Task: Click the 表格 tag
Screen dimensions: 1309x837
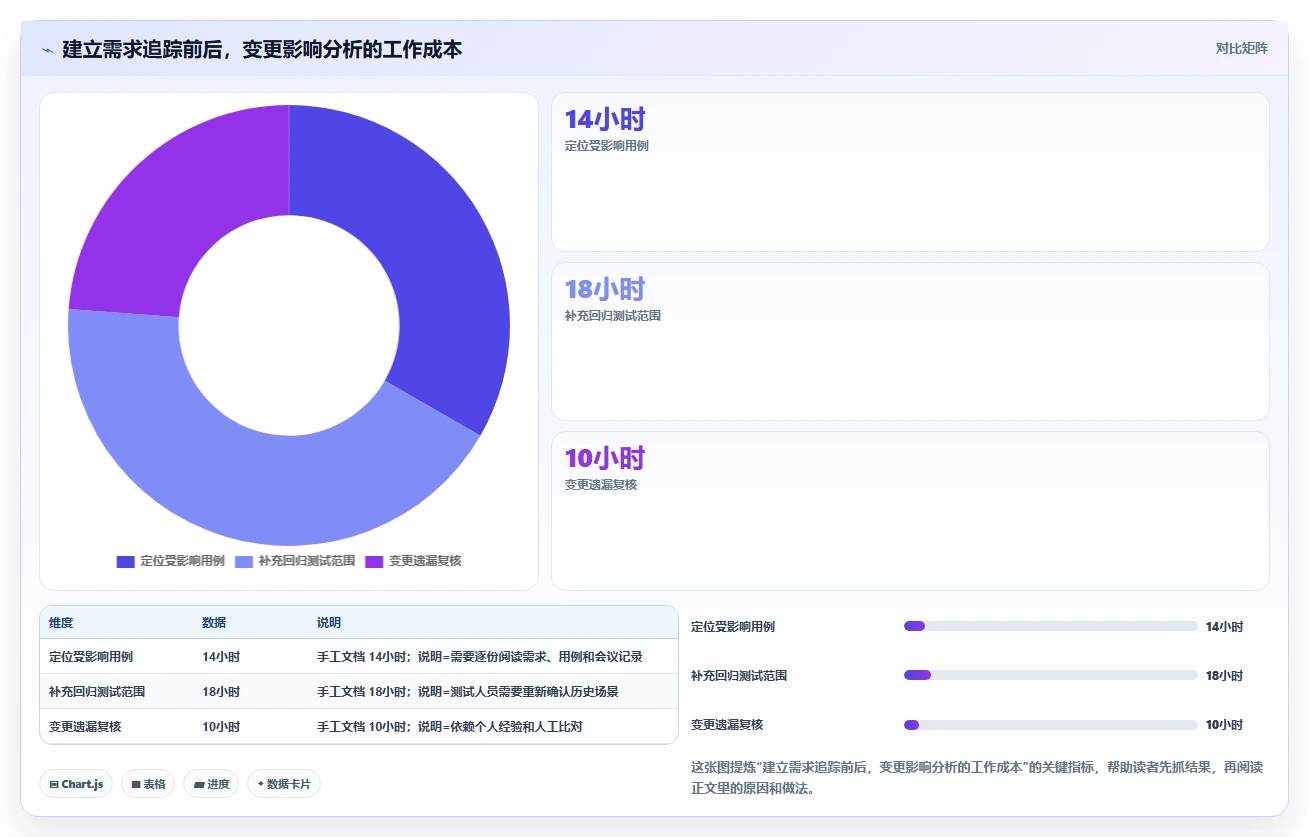Action: coord(148,784)
